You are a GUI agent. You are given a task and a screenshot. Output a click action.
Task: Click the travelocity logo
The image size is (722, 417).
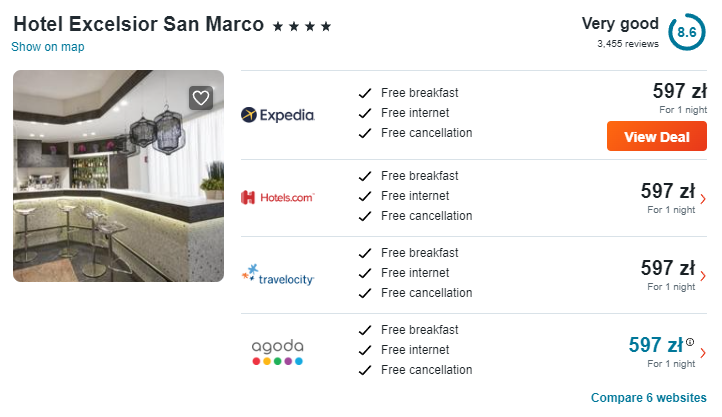(278, 275)
